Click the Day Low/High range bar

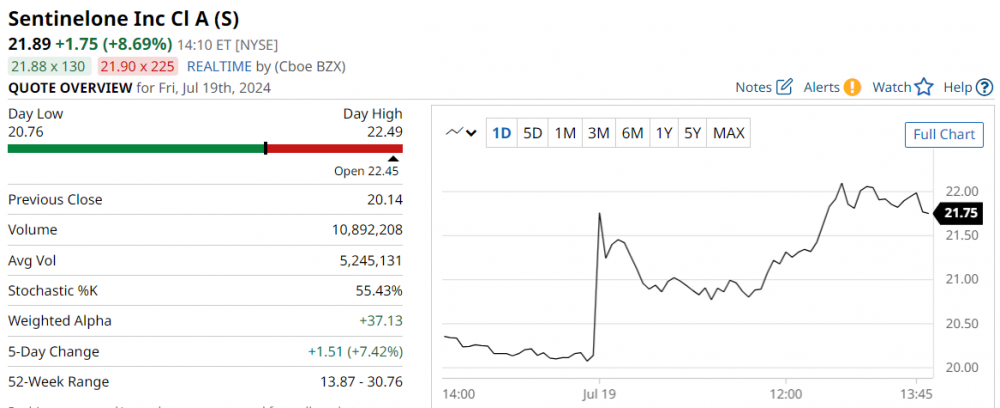(205, 148)
